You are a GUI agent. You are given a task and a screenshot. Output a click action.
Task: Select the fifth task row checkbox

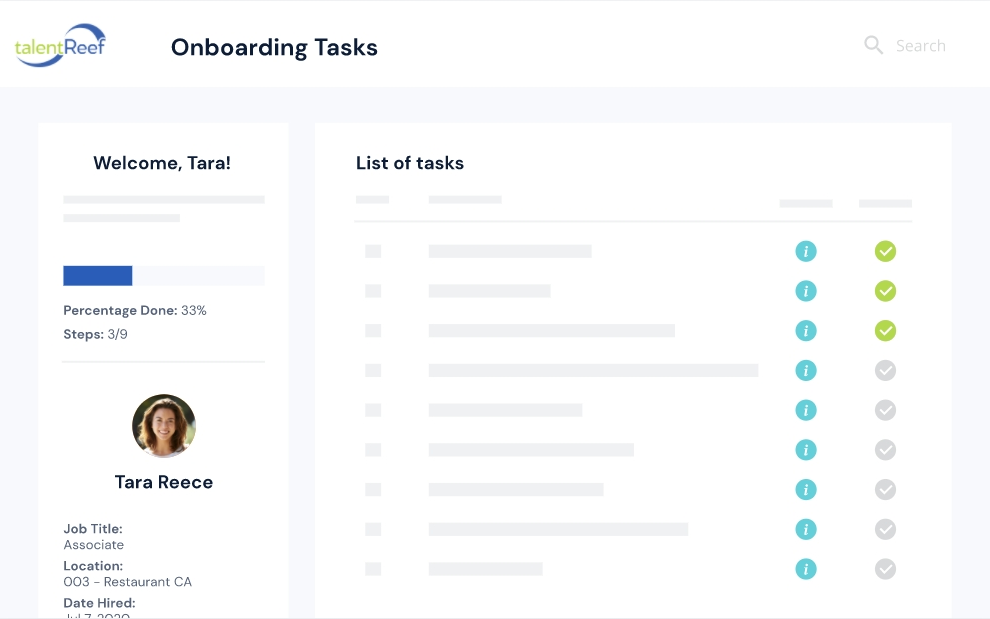tap(373, 410)
